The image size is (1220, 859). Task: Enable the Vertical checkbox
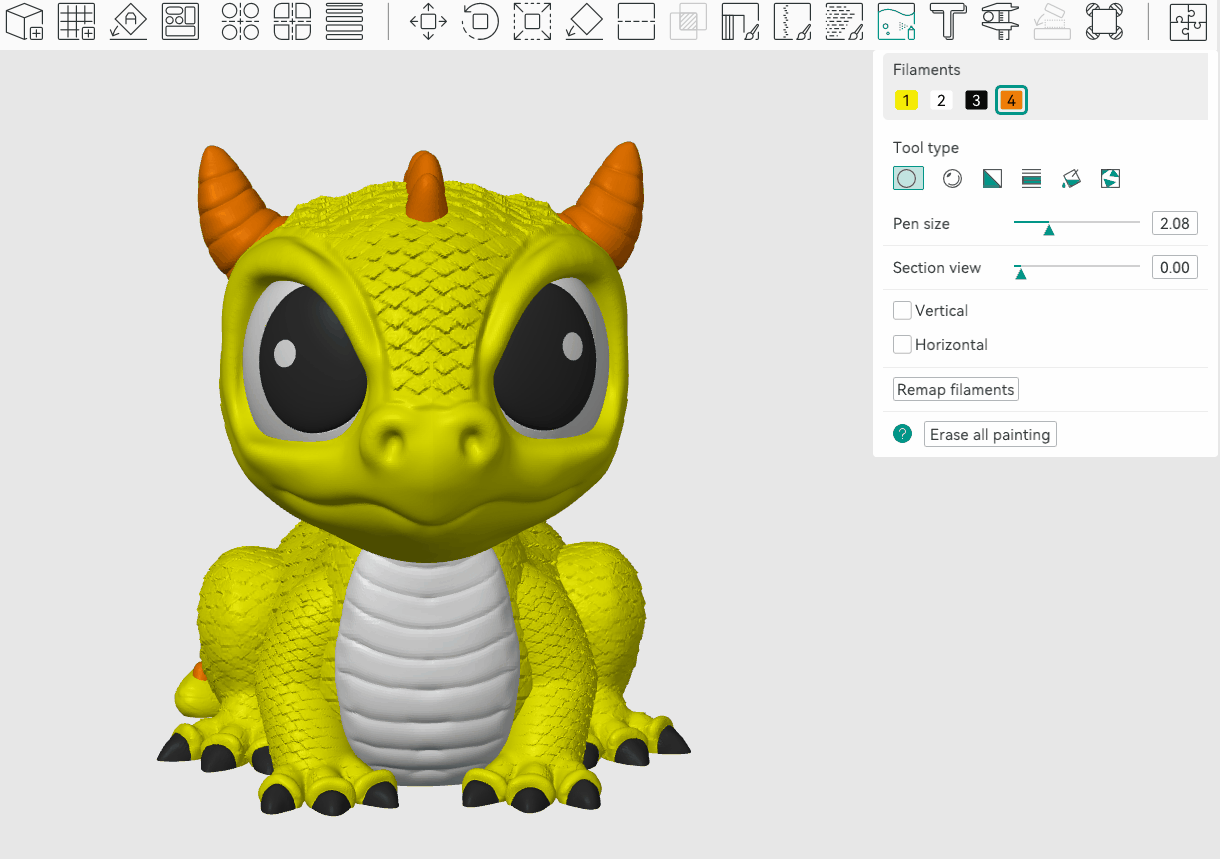click(902, 311)
